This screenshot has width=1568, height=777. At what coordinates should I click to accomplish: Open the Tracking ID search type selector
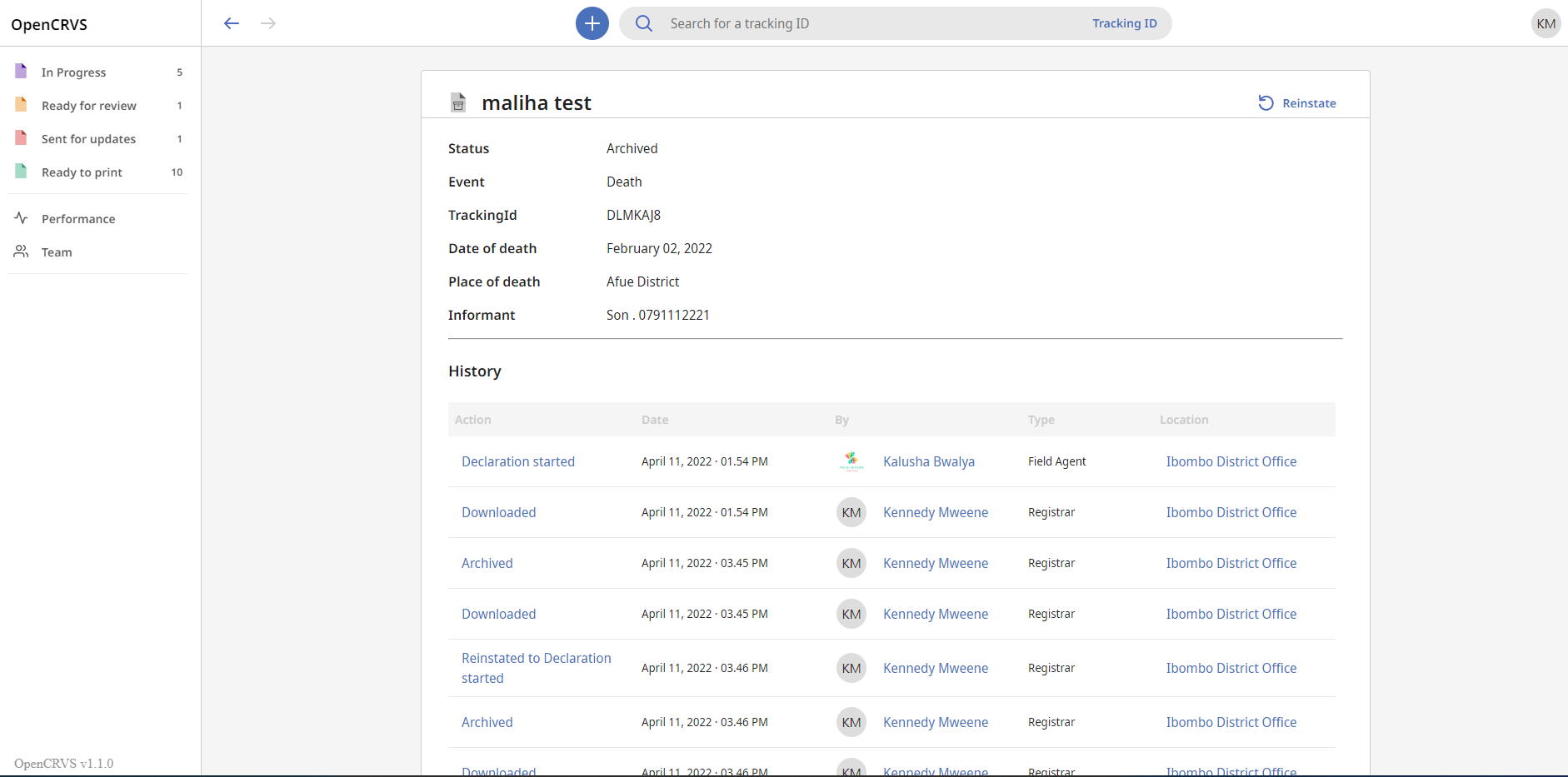(x=1124, y=23)
